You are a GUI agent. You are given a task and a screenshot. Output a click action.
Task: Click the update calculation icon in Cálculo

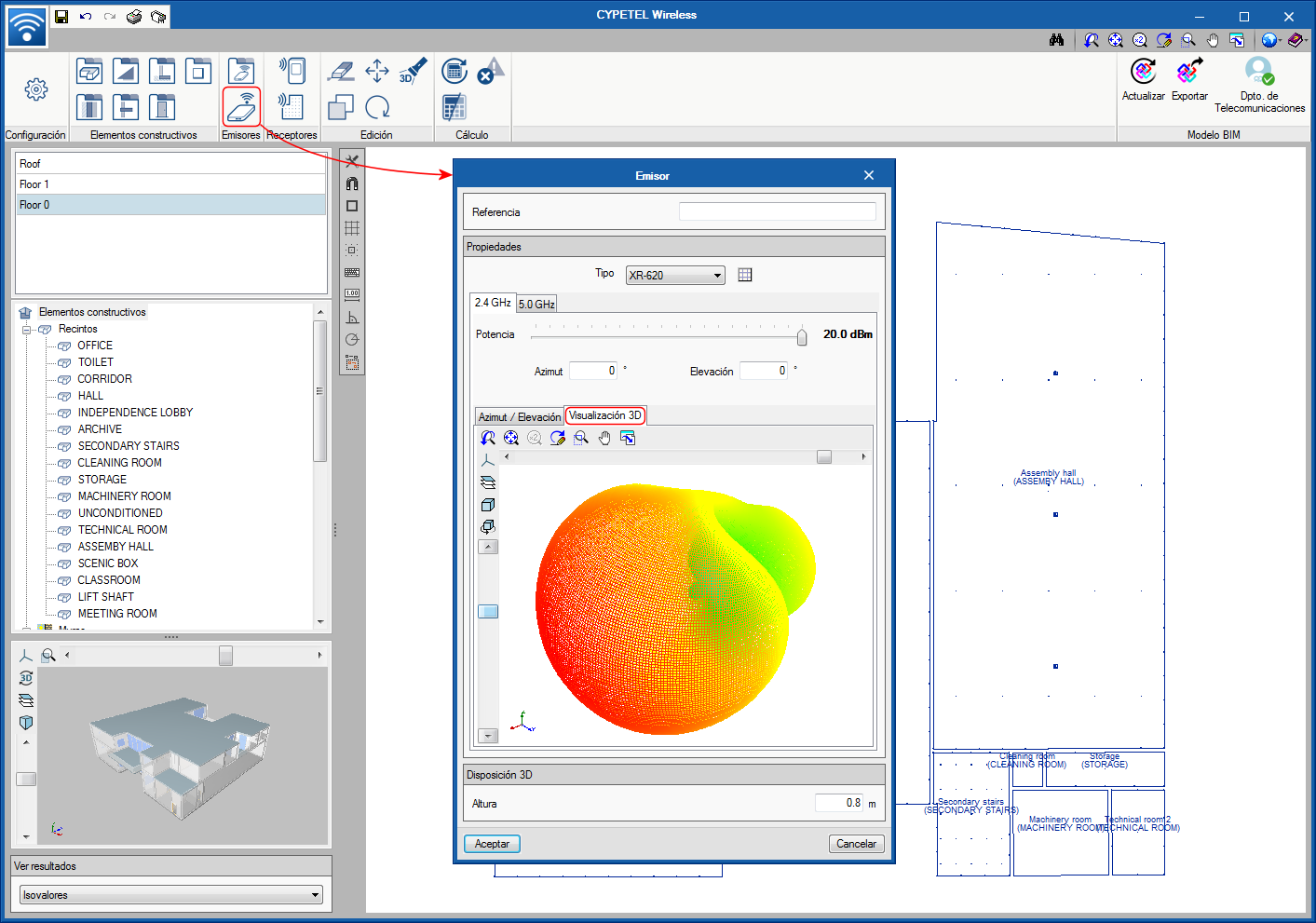tap(454, 71)
